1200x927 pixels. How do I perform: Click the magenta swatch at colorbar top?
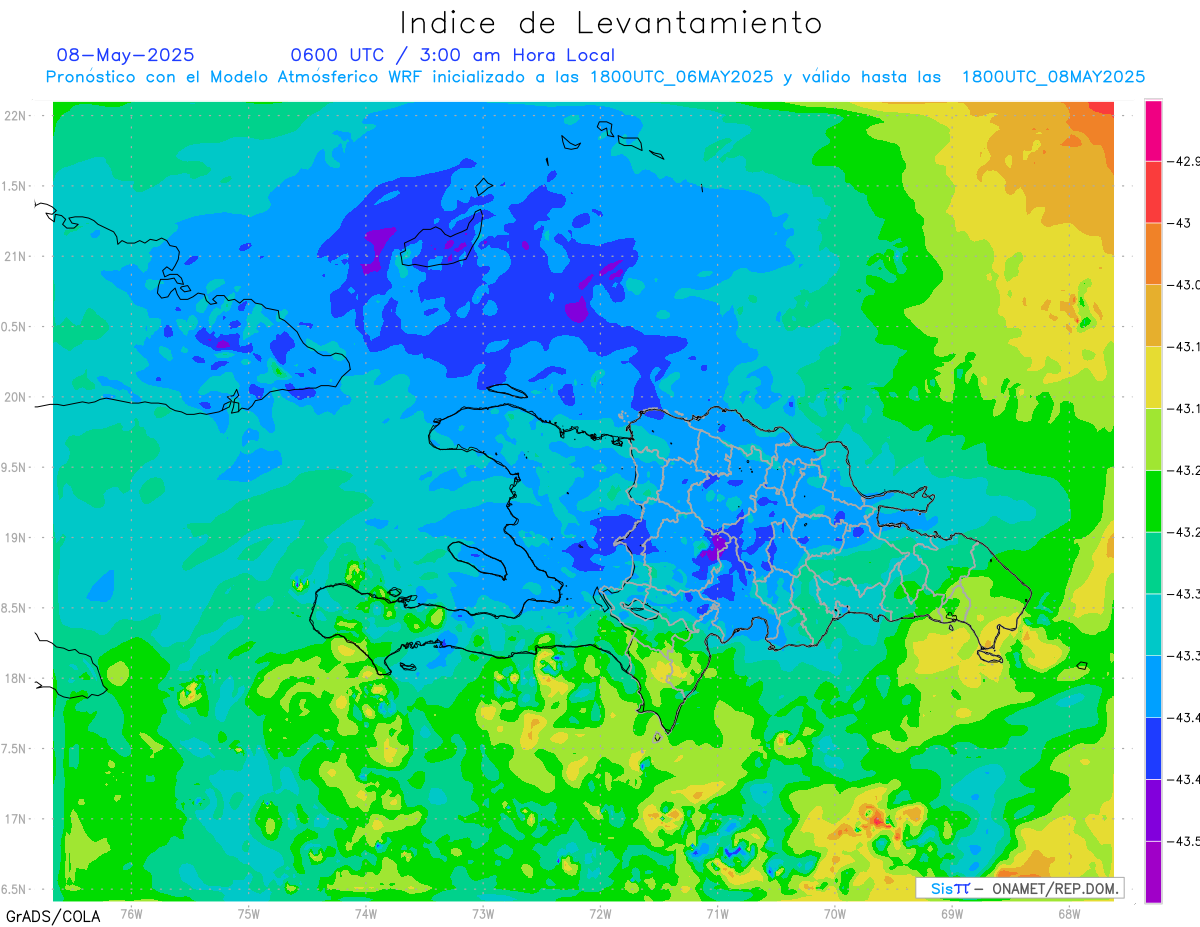[x=1153, y=130]
